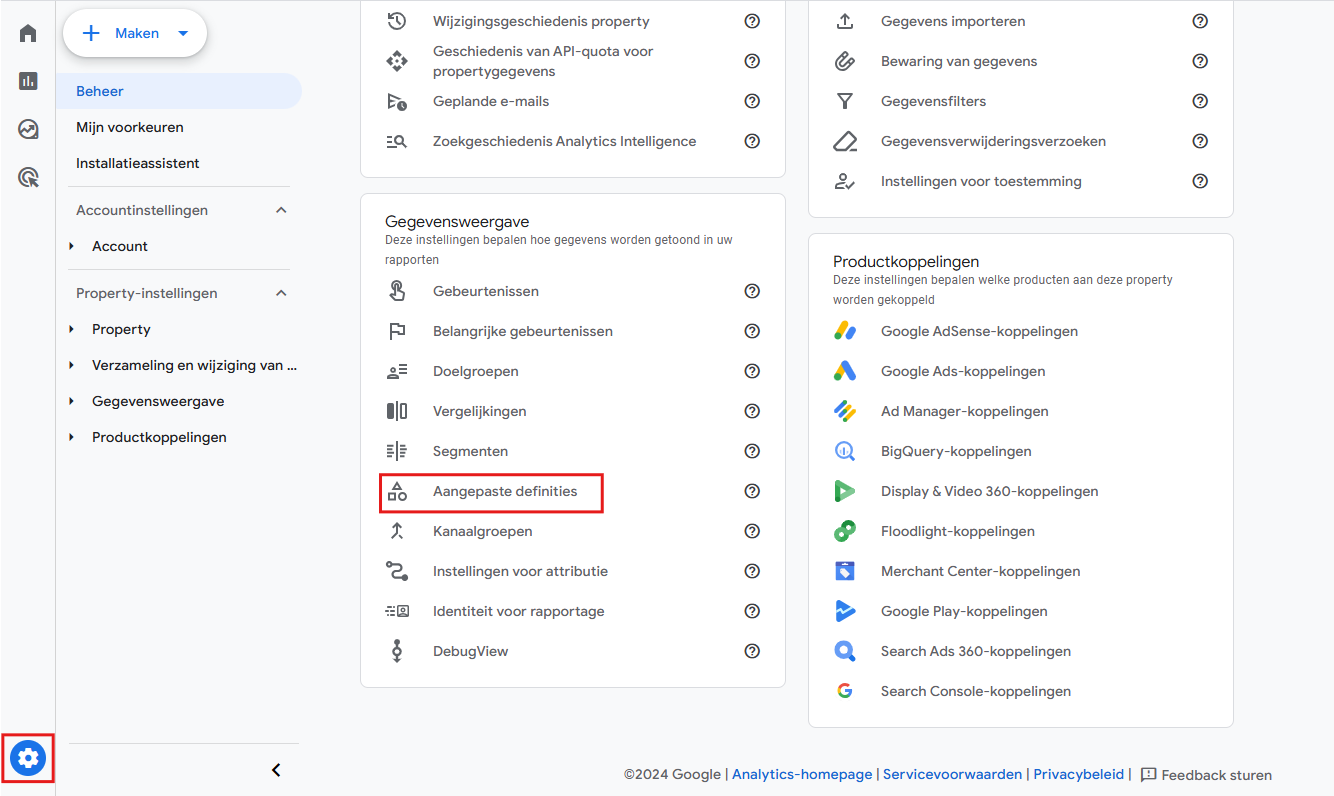
Task: Expand the Gegevensweergave tree item
Action: tap(72, 401)
